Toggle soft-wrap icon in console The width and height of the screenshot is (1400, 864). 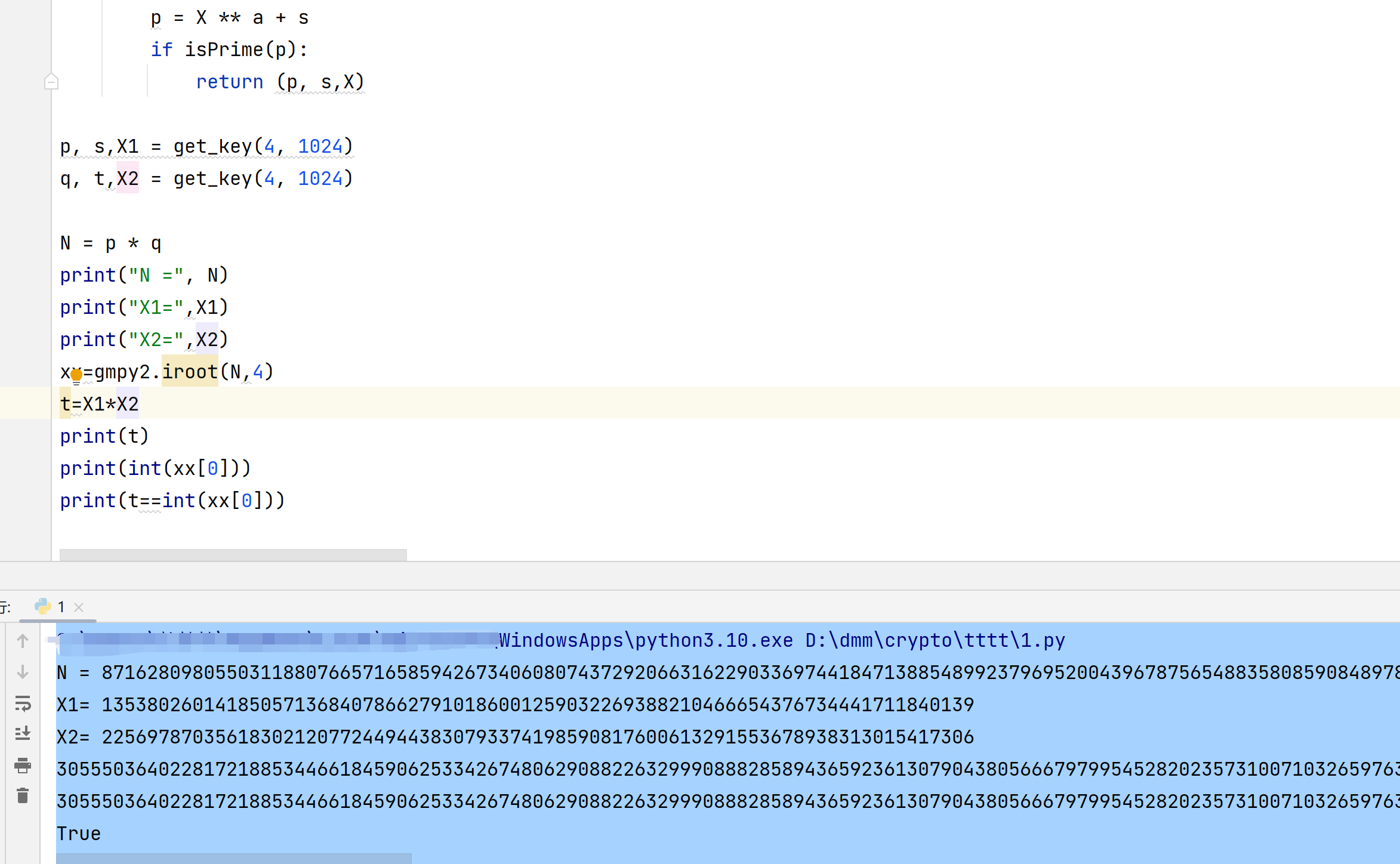[23, 703]
